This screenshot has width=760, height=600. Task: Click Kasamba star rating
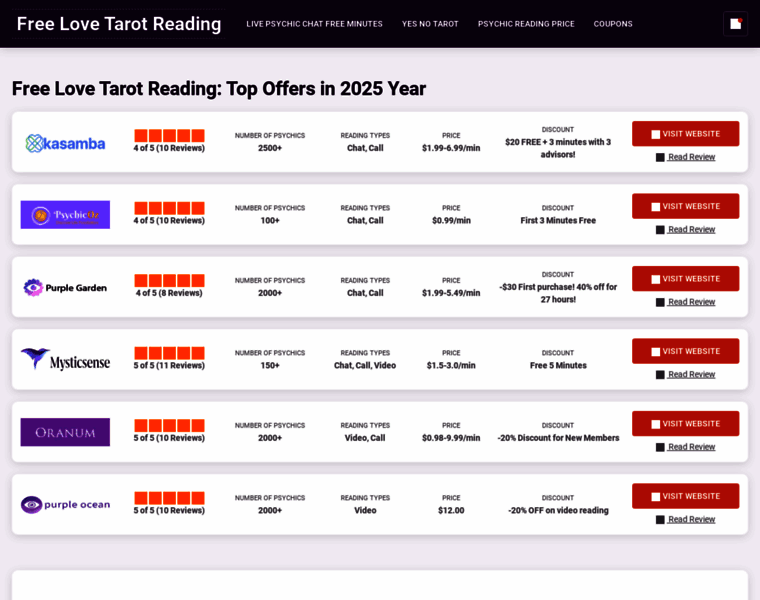(x=169, y=135)
